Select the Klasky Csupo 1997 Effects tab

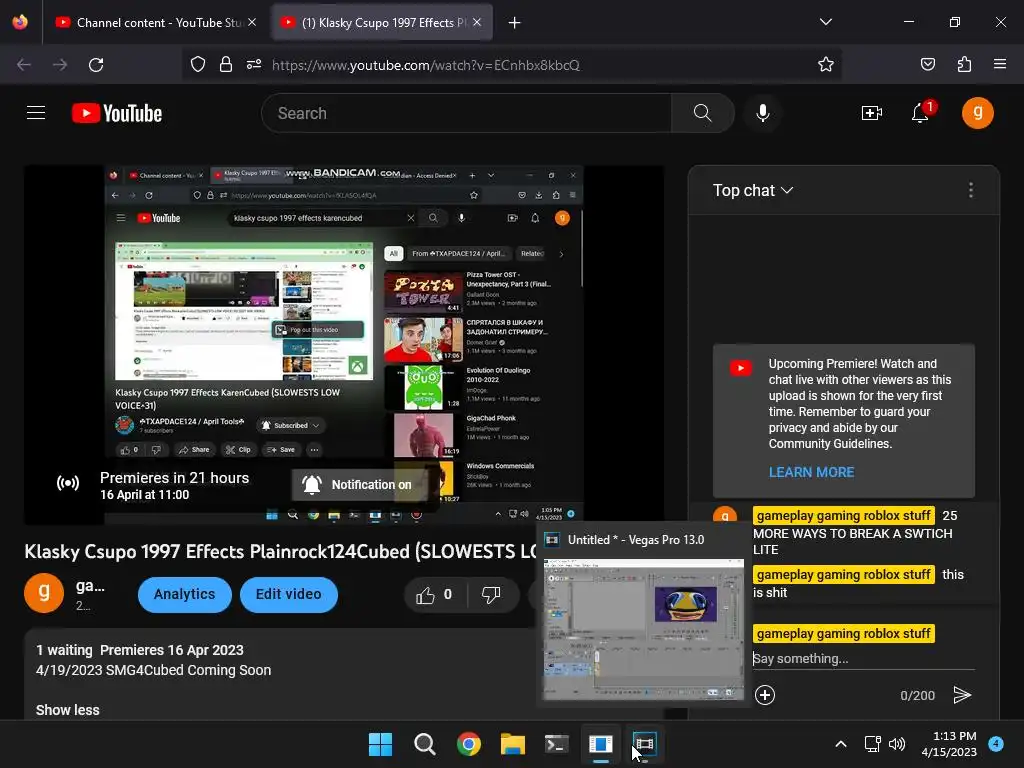click(x=382, y=22)
